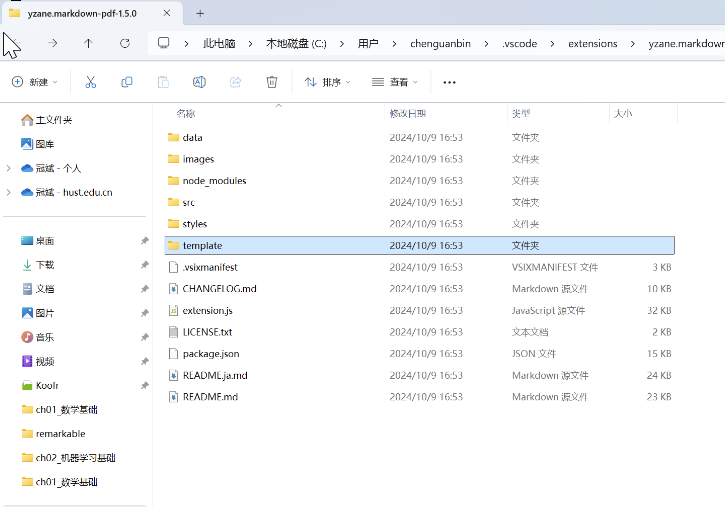Click the Share icon in toolbar
Viewport: 725px width, 507px height.
[x=236, y=82]
